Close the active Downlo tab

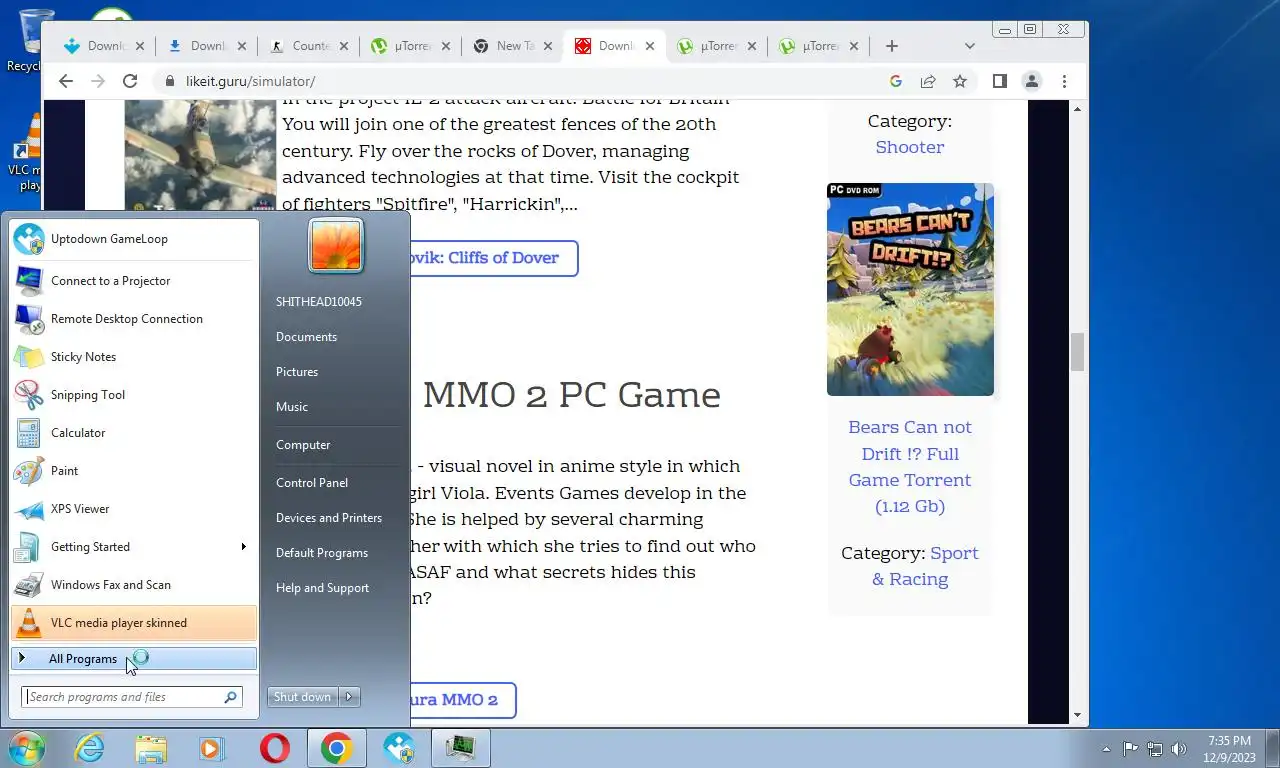(x=650, y=46)
